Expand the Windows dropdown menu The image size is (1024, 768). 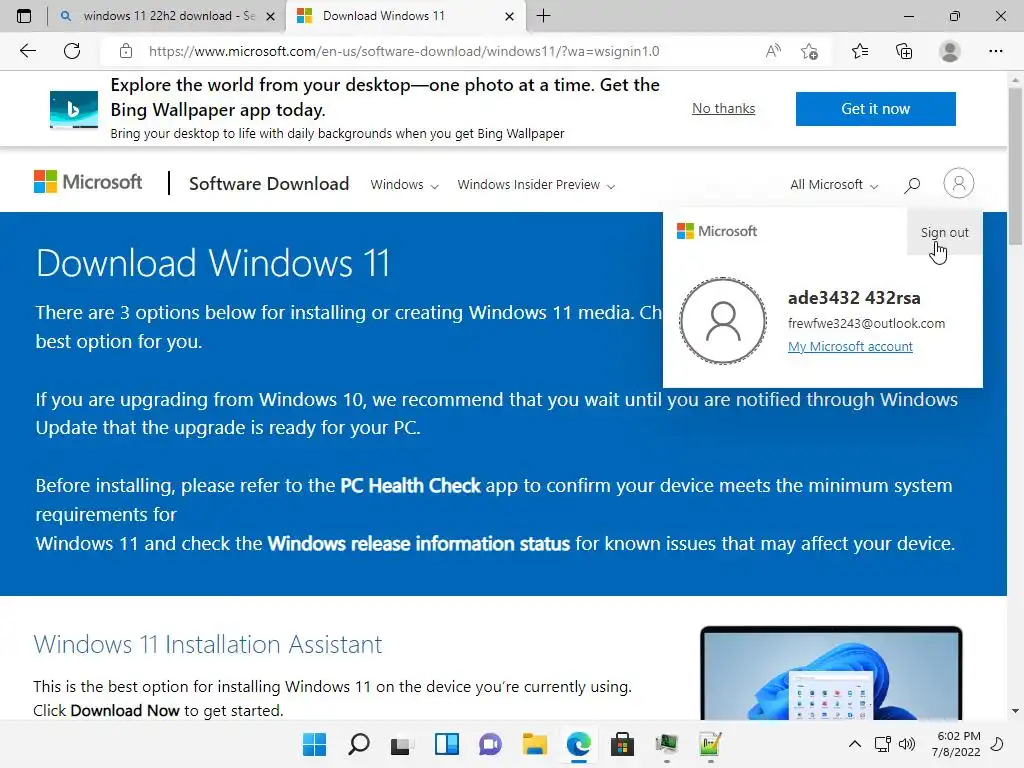pos(404,185)
